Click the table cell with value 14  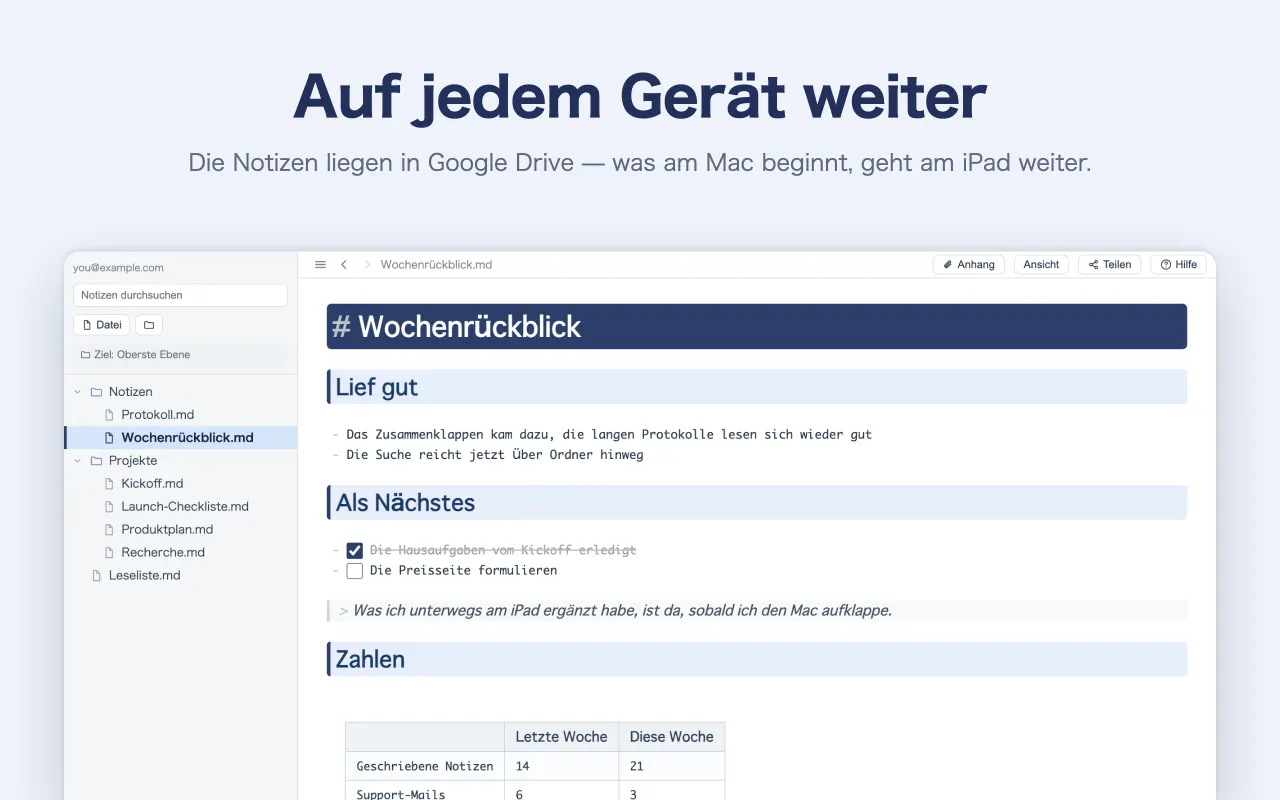(x=561, y=766)
